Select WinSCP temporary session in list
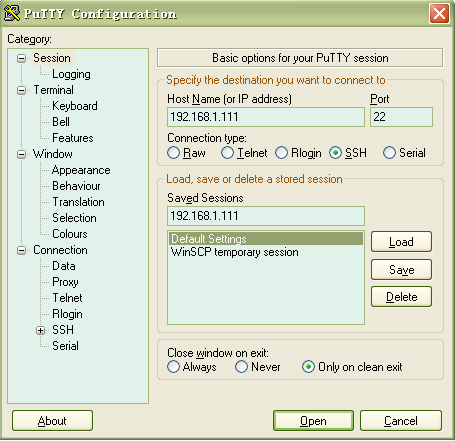The image size is (455, 441). coord(235,252)
